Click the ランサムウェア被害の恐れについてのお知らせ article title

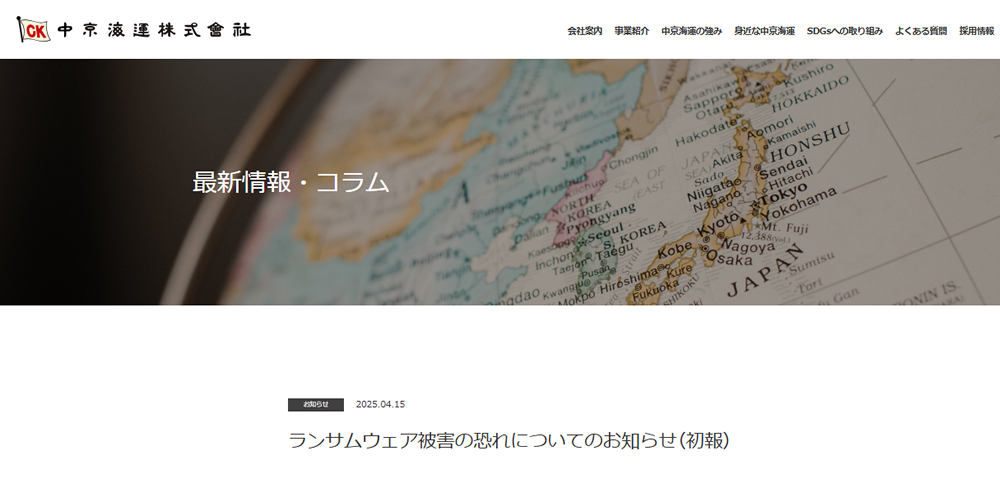pyautogui.click(x=508, y=440)
